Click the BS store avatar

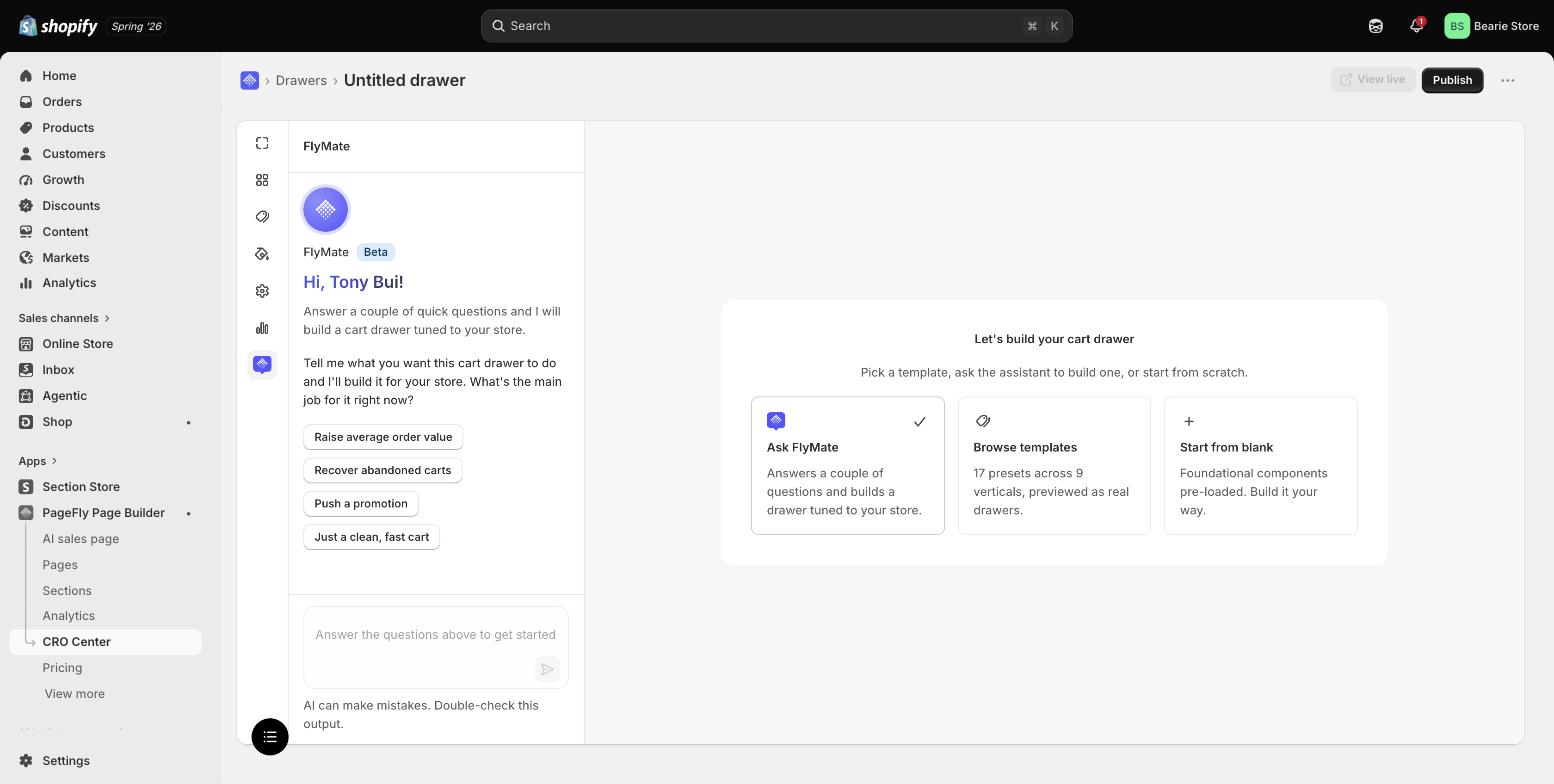point(1457,26)
